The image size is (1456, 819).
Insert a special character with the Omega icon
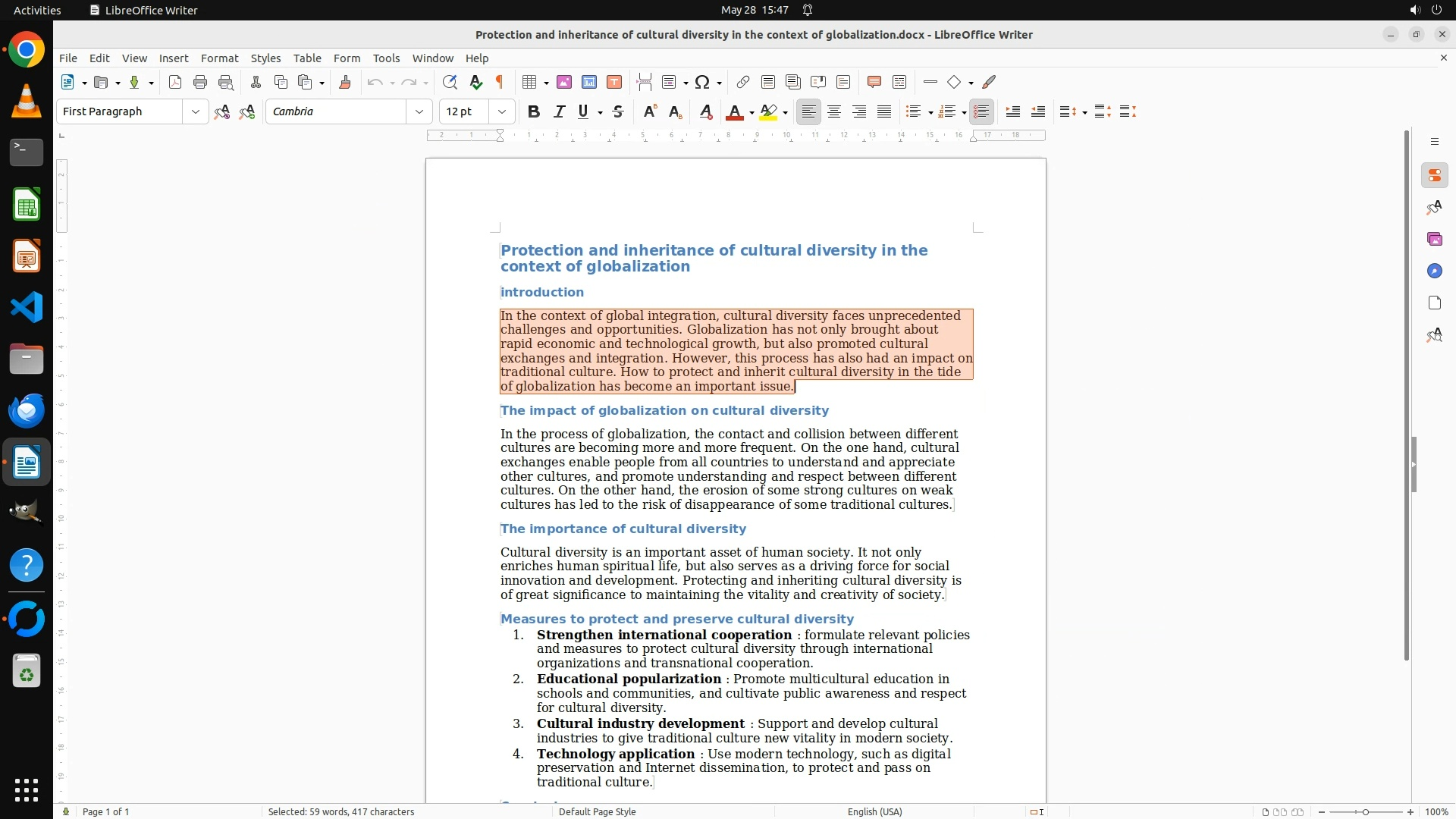(702, 82)
